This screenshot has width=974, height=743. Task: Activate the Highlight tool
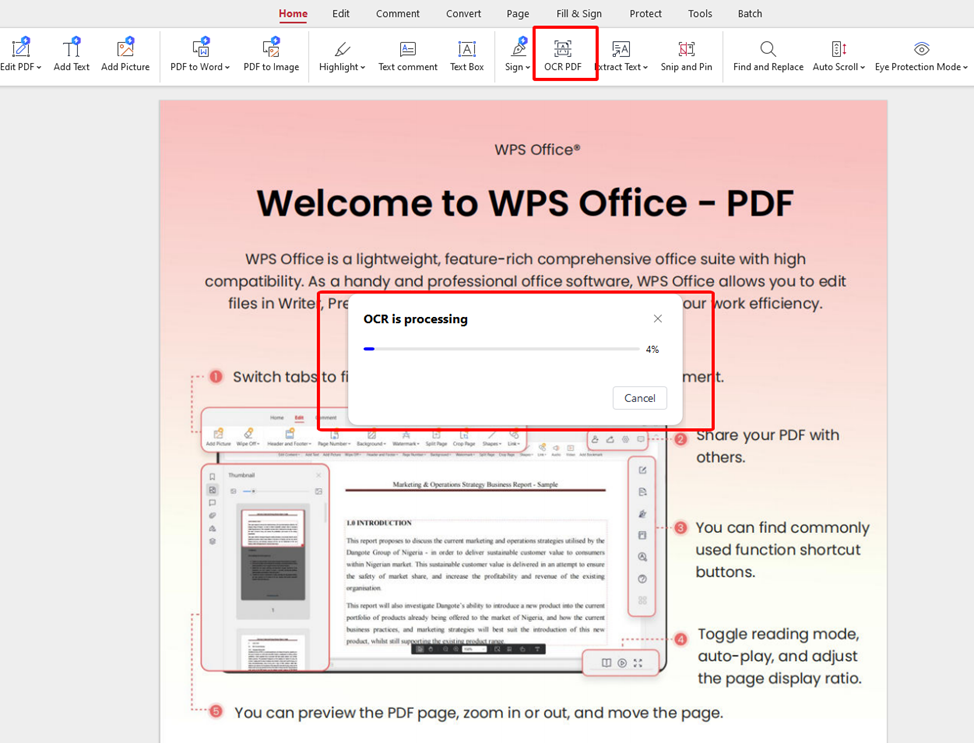tap(342, 55)
